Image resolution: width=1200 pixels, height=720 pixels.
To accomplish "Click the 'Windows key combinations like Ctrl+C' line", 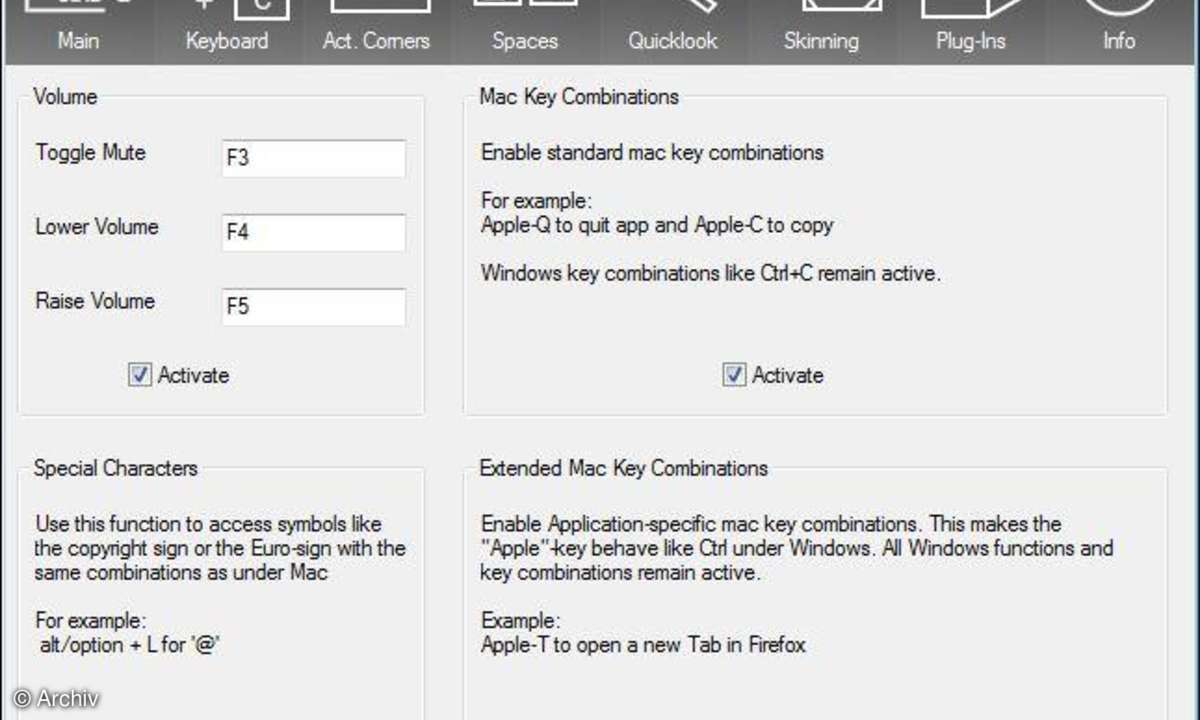I will (711, 273).
